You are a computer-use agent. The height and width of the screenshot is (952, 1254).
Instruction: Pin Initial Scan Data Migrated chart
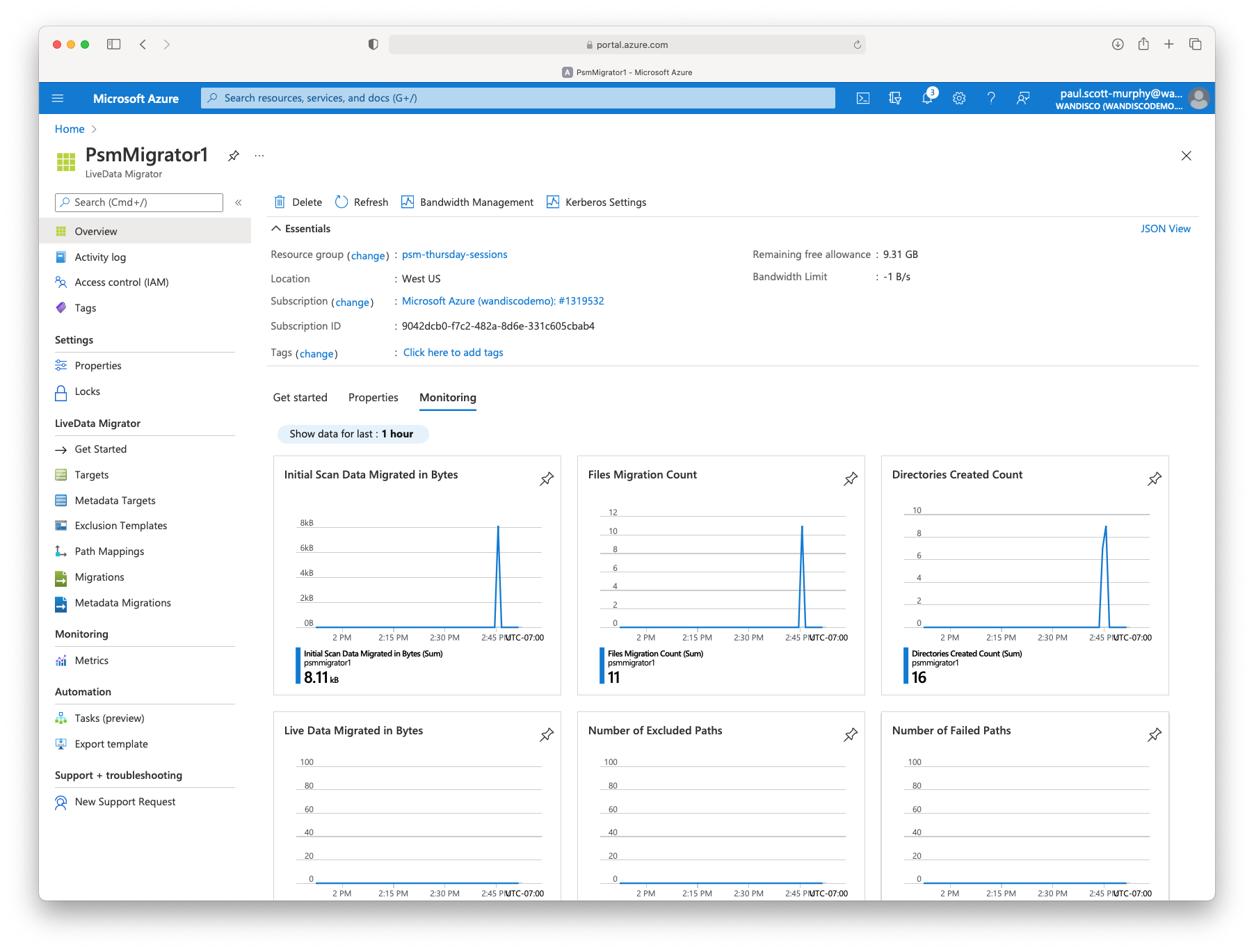click(547, 478)
